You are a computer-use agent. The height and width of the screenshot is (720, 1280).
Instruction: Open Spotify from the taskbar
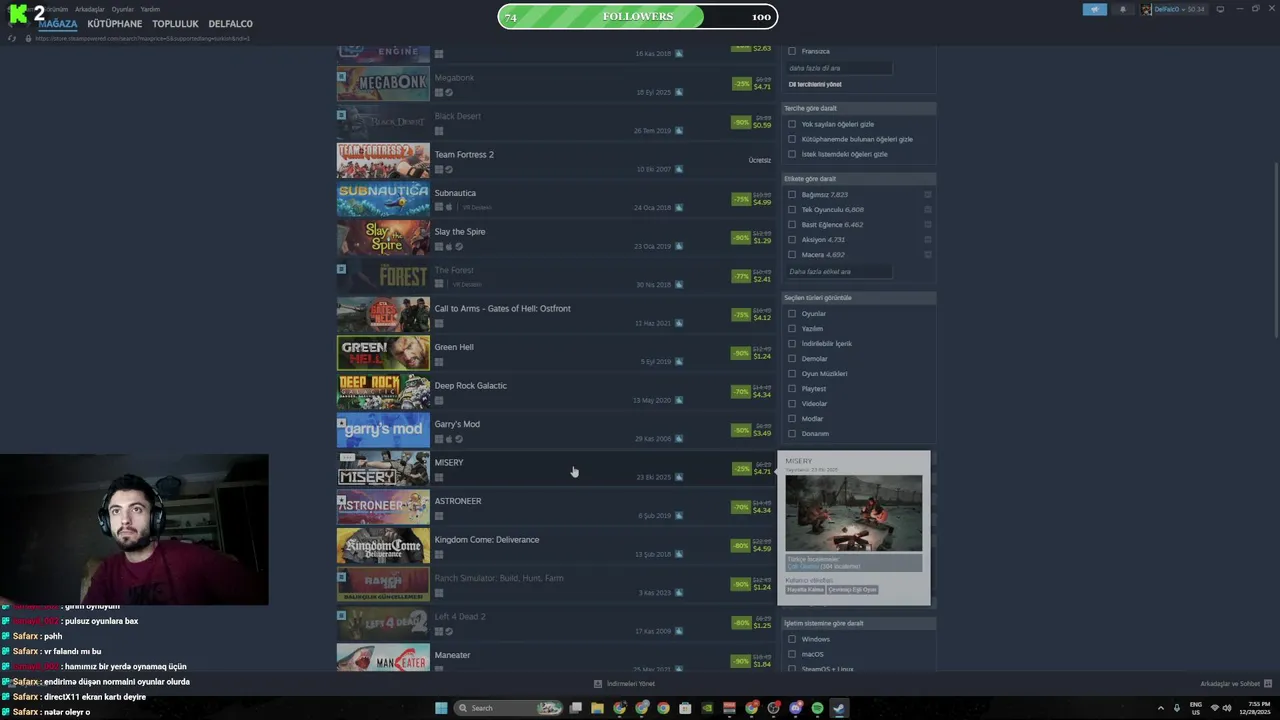[817, 708]
